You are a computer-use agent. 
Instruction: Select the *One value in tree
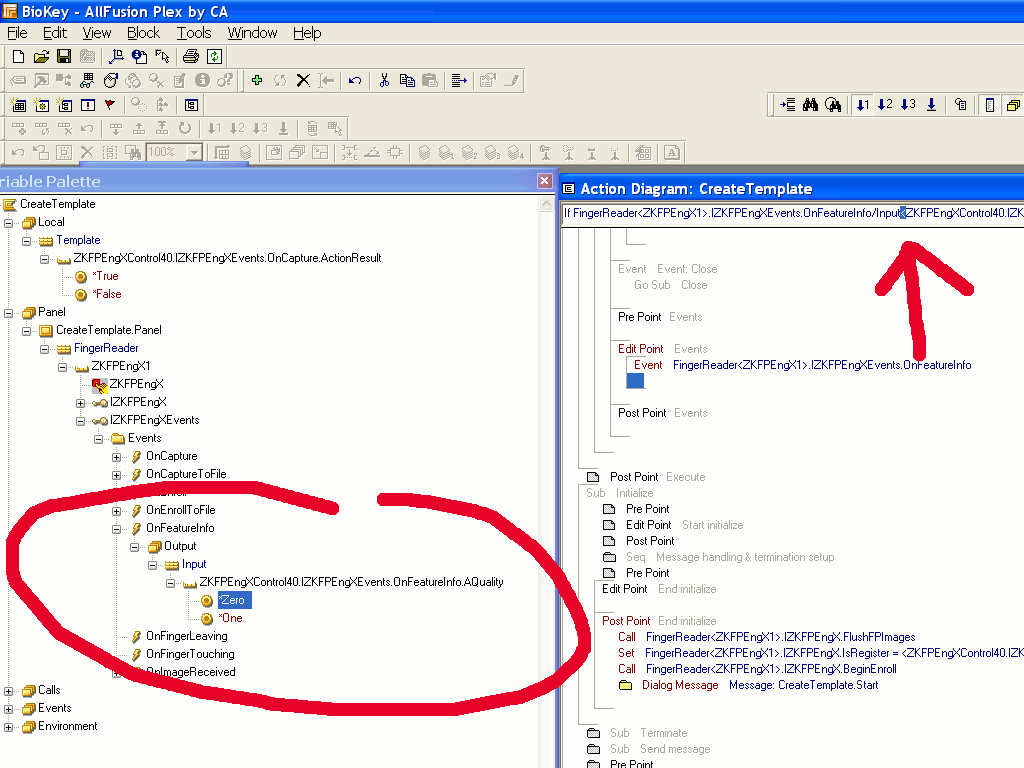tap(230, 618)
